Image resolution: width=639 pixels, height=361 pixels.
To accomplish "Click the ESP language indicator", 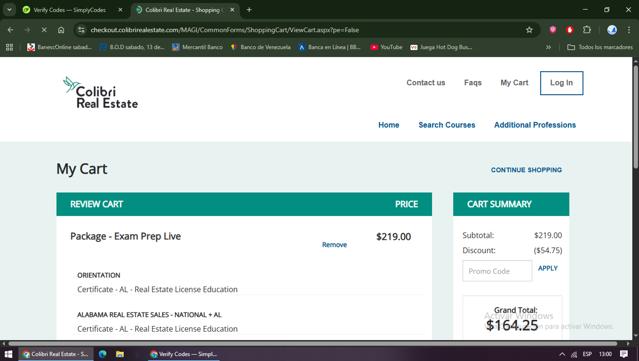I will (587, 354).
